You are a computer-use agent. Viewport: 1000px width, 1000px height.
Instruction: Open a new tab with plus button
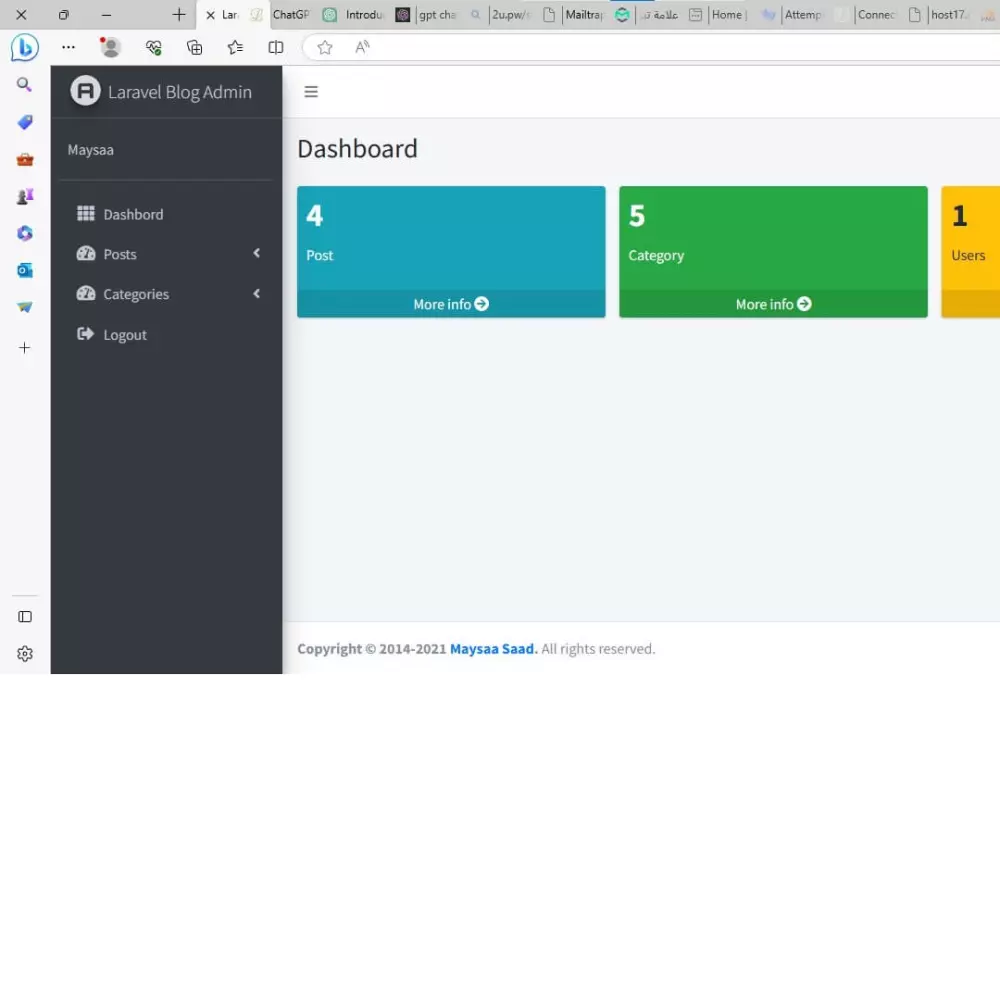coord(179,15)
